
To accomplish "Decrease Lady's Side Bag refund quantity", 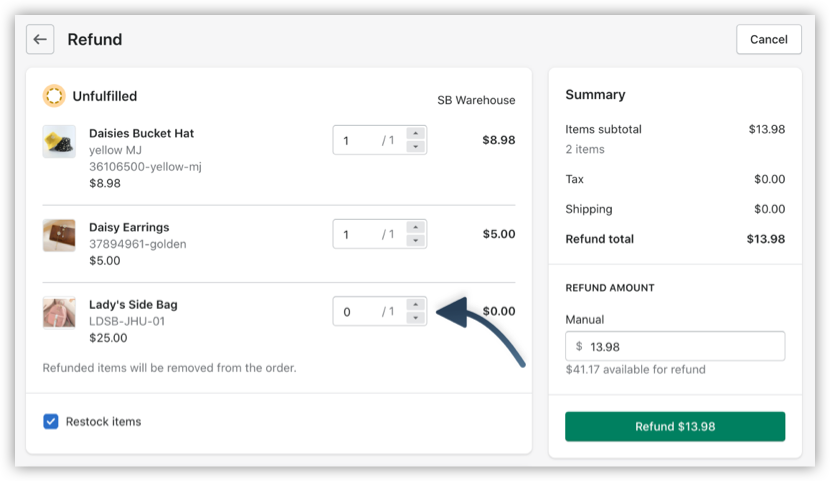I will (x=416, y=318).
